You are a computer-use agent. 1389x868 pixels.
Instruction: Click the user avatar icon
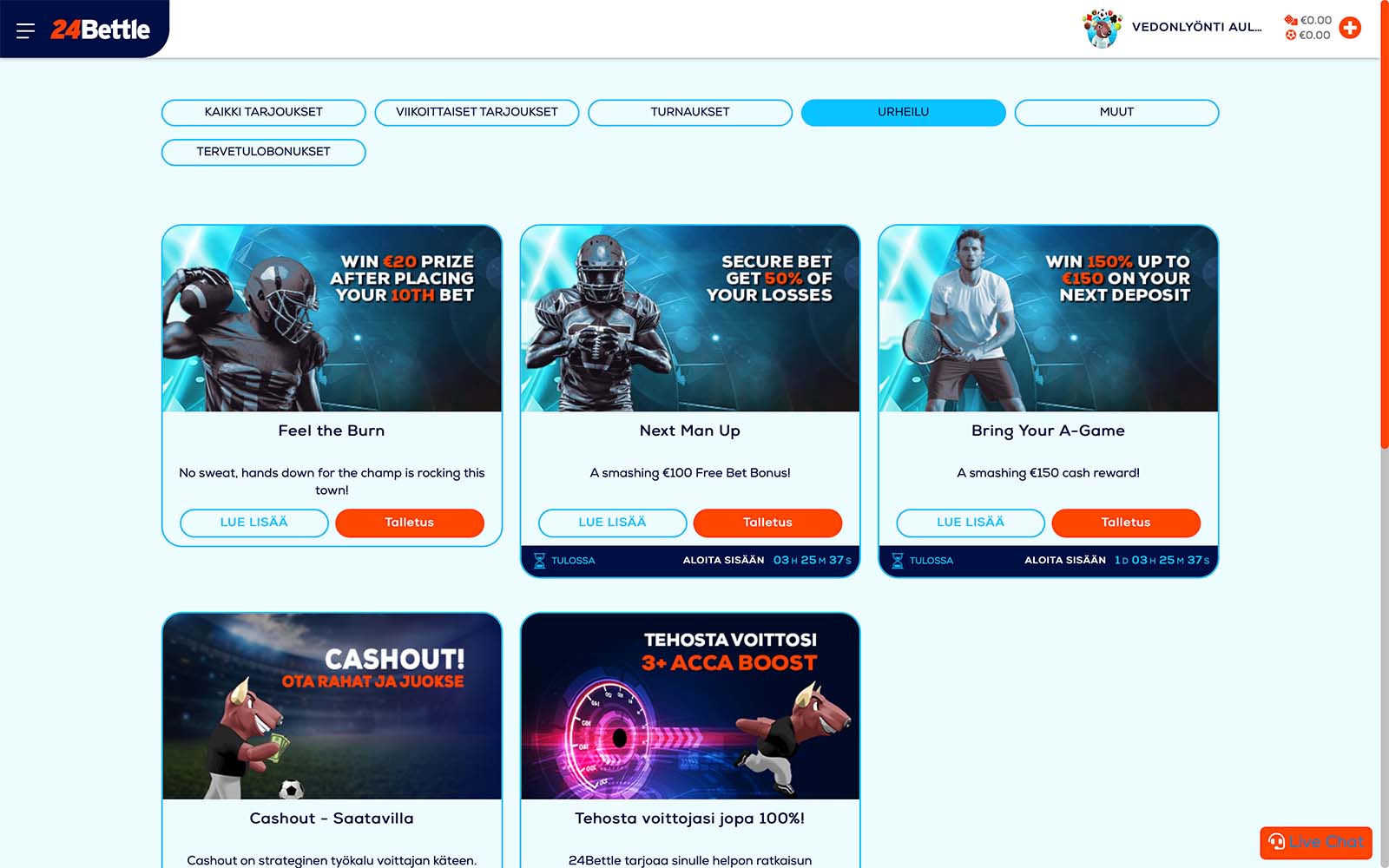[x=1102, y=28]
